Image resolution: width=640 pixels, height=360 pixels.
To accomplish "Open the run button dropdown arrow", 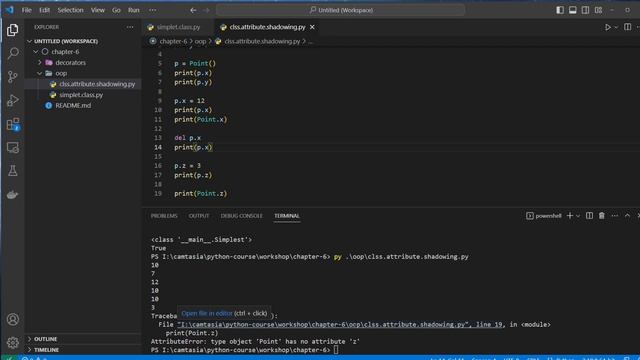I will pyautogui.click(x=616, y=27).
